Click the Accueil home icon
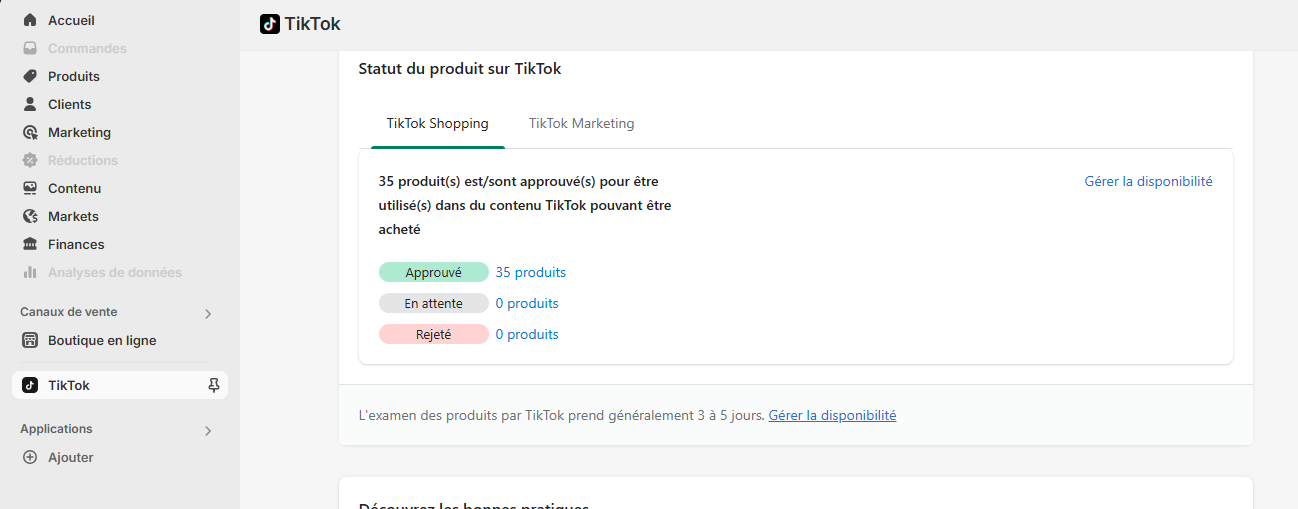This screenshot has width=1298, height=509. pos(30,20)
